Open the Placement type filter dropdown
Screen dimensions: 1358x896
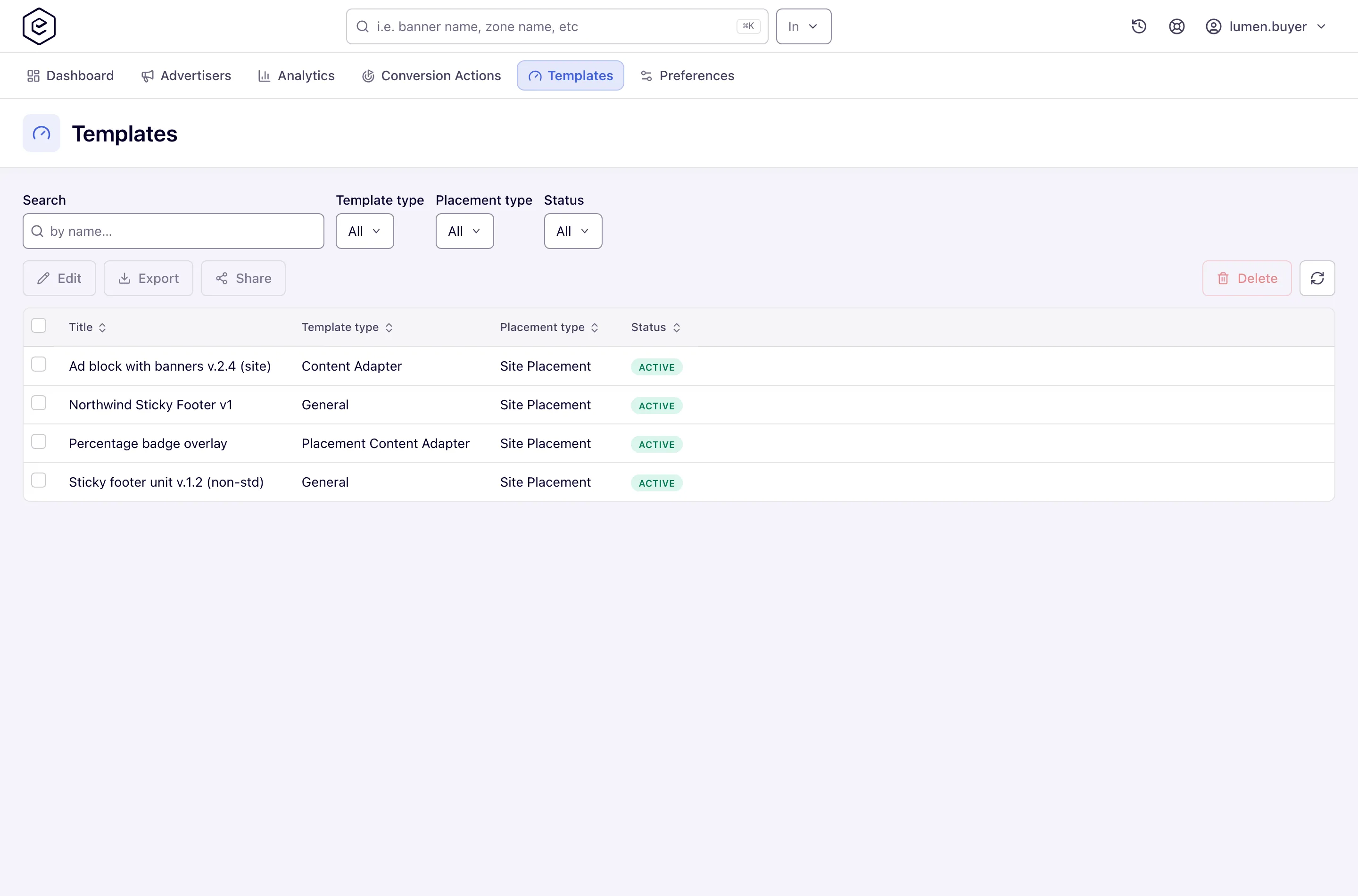[464, 231]
